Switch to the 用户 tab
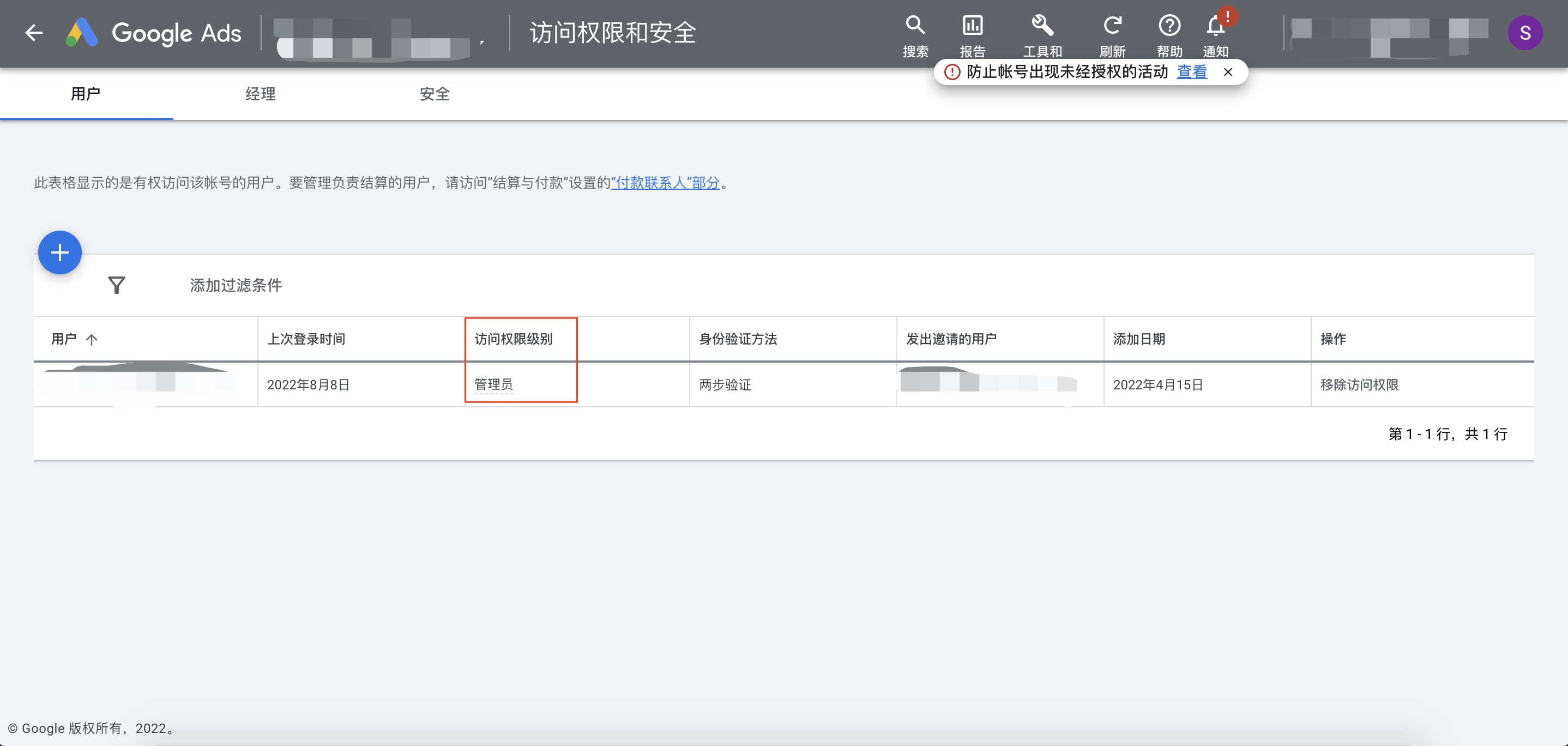The width and height of the screenshot is (1568, 746). point(86,94)
